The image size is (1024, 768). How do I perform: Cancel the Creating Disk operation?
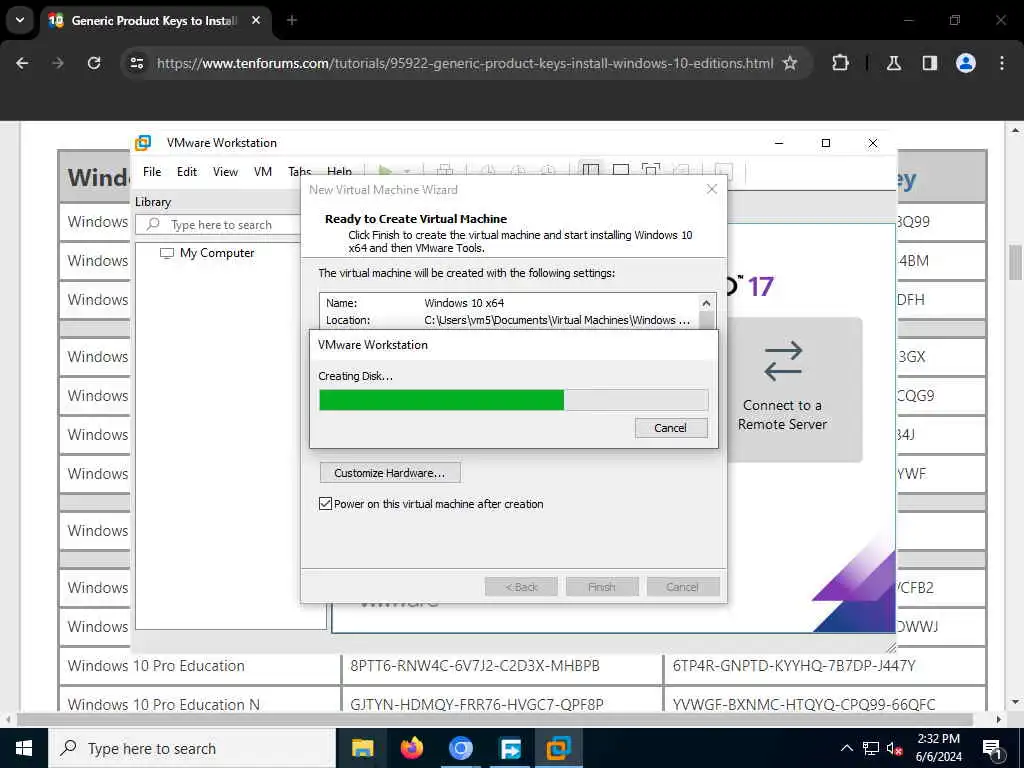[671, 428]
